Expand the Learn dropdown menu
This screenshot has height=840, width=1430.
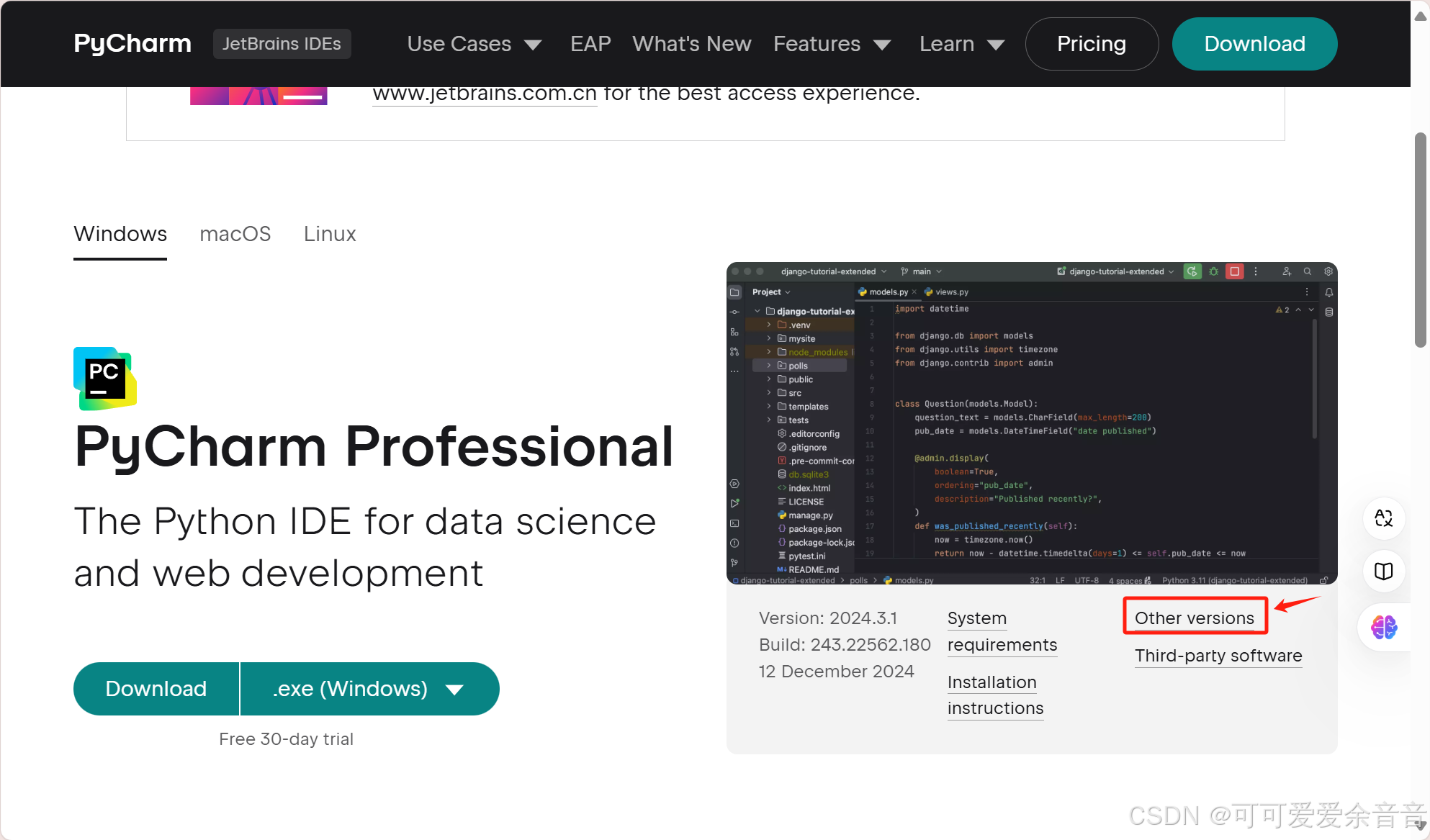point(962,44)
